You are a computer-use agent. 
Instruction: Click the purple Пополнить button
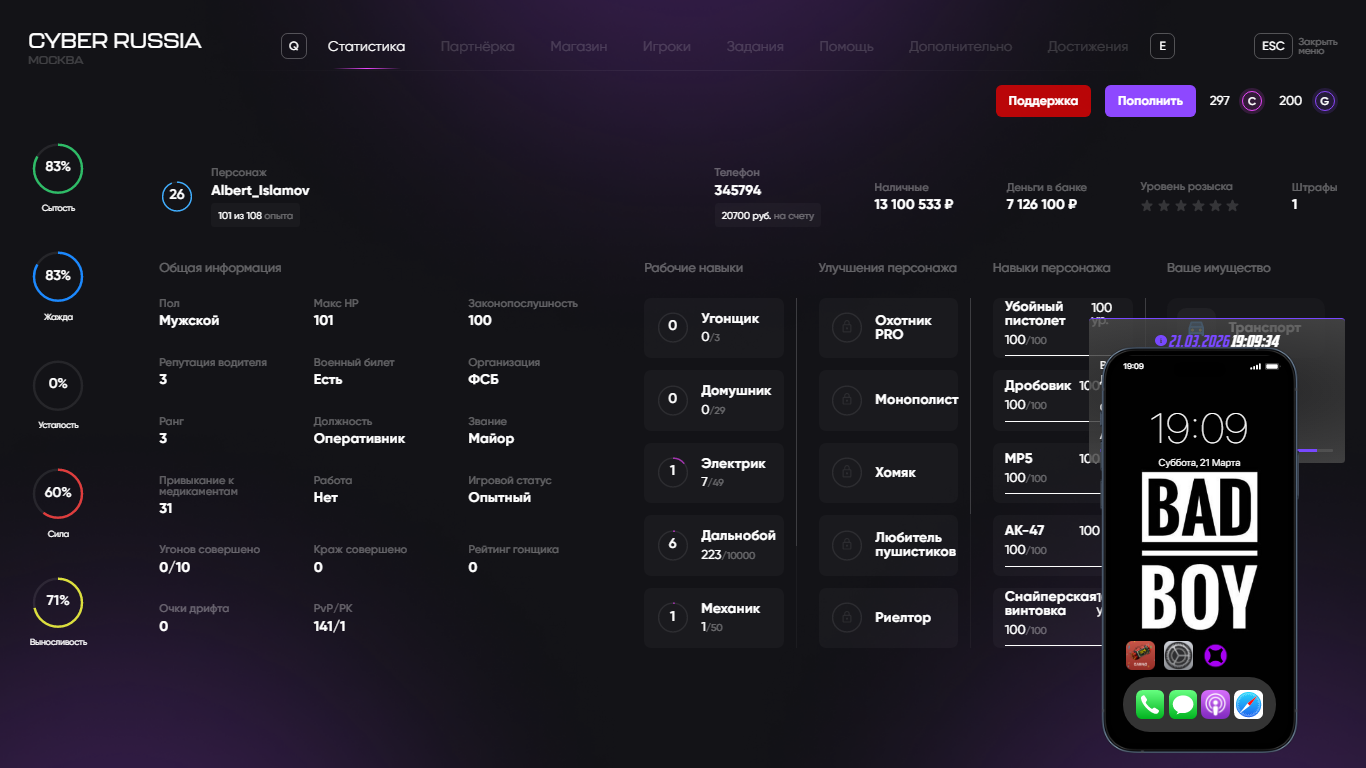(x=1150, y=101)
